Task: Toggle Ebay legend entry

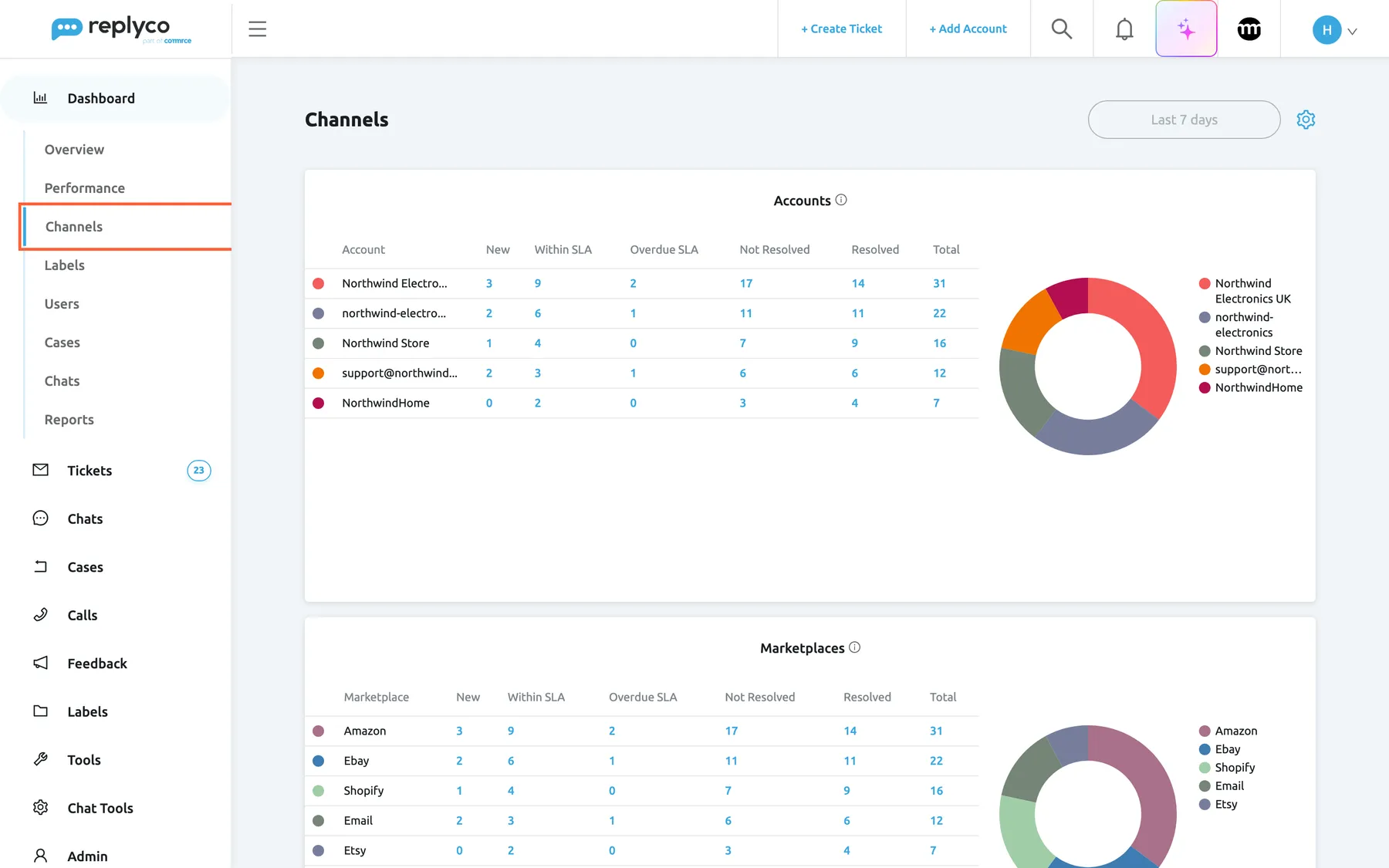Action: [1220, 749]
